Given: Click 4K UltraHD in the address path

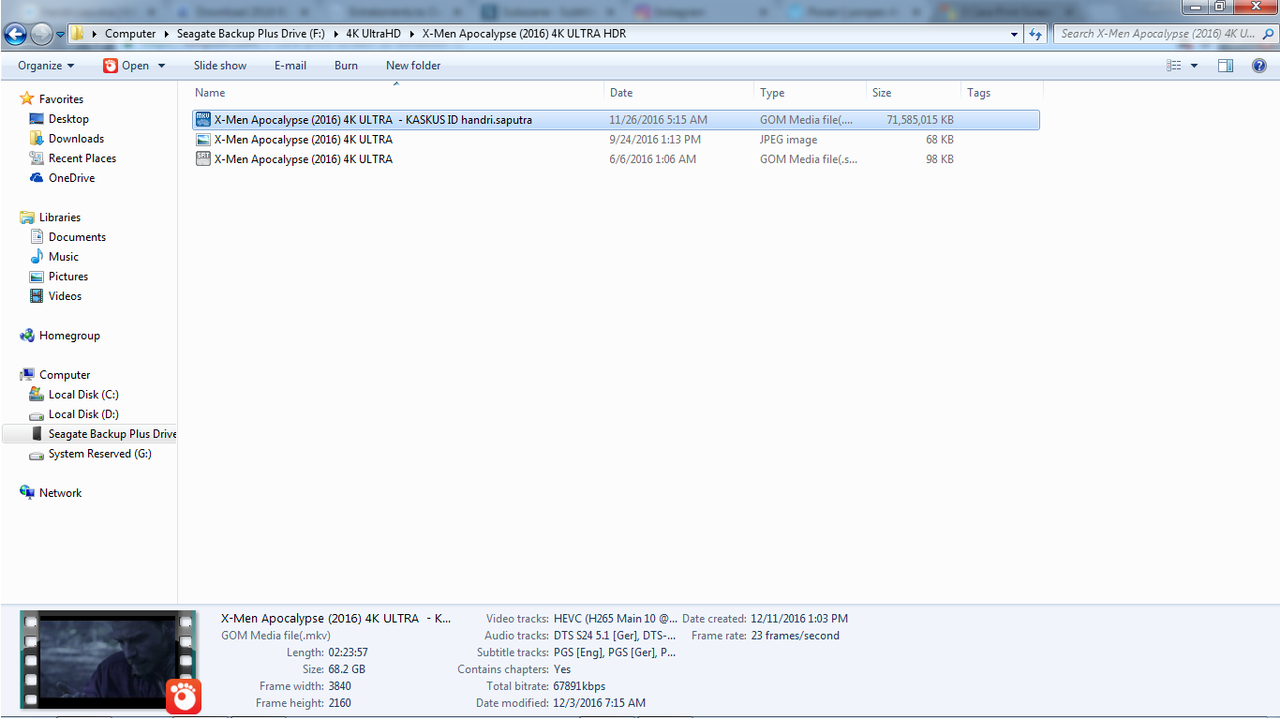Looking at the screenshot, I should coord(373,33).
